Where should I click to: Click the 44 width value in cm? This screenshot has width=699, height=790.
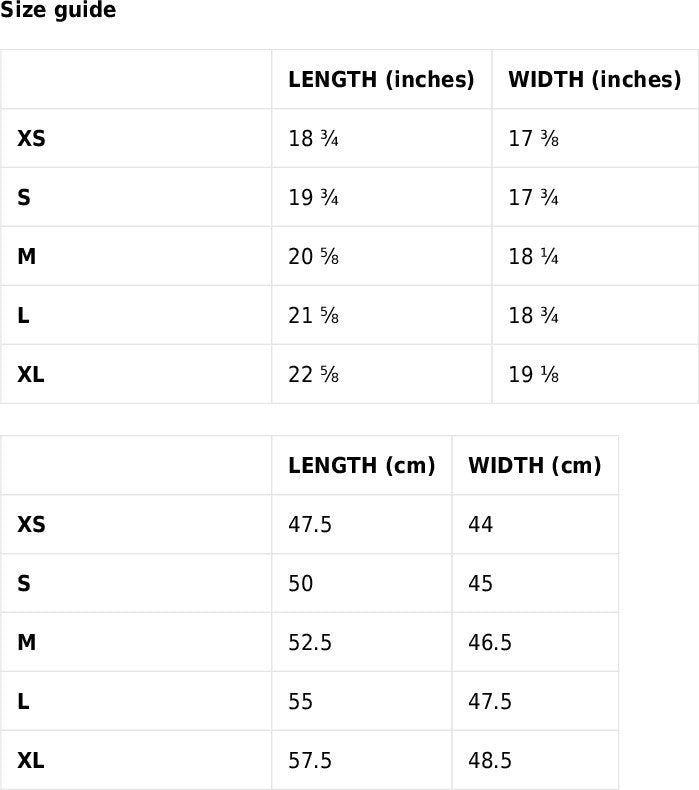481,525
